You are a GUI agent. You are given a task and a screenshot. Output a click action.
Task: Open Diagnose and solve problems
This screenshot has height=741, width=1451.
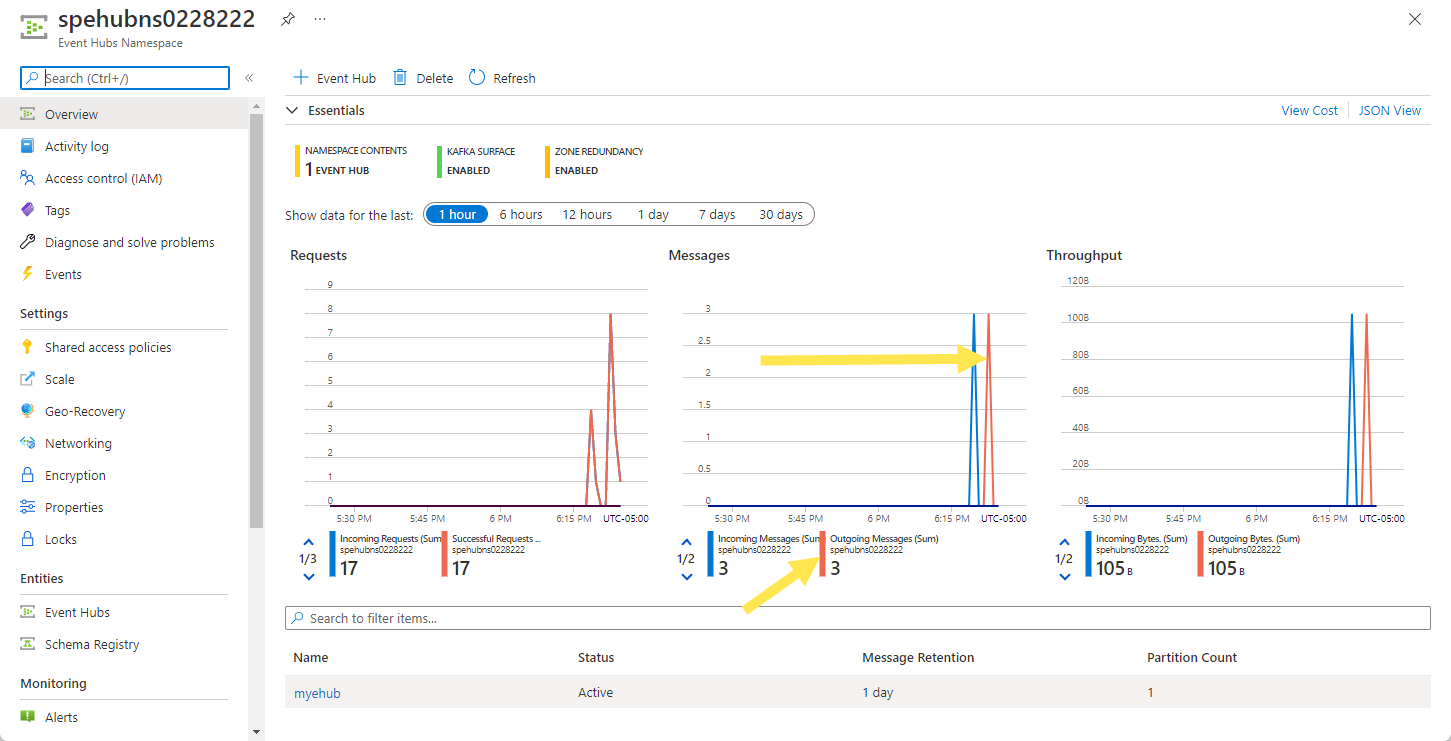(x=129, y=242)
